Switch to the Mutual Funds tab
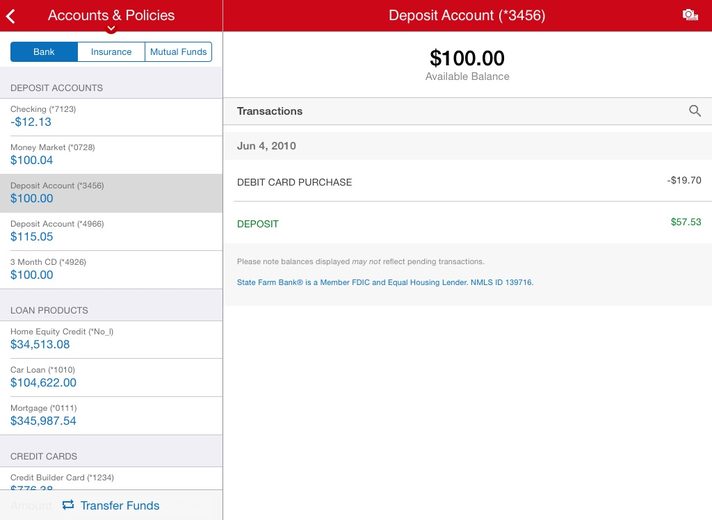712x520 pixels. pyautogui.click(x=178, y=52)
